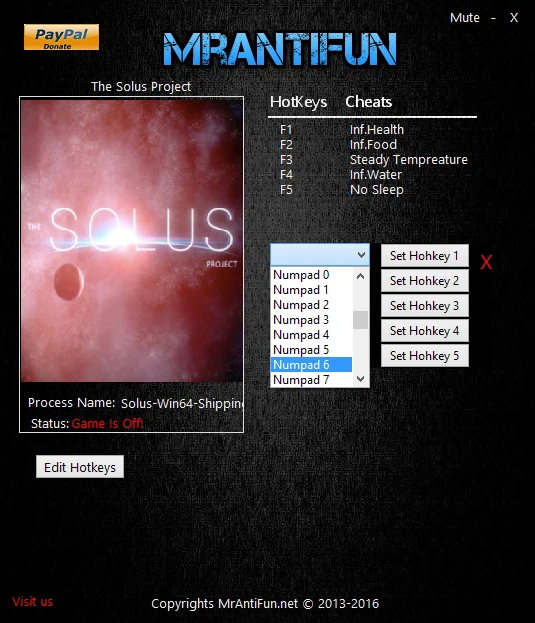Click the F1 hotkey label

click(286, 130)
